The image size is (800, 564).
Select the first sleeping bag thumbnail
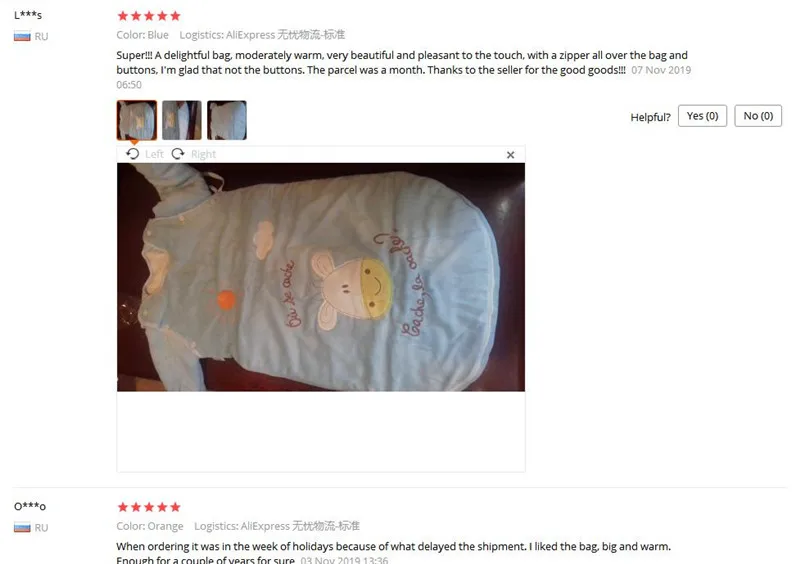coord(137,120)
